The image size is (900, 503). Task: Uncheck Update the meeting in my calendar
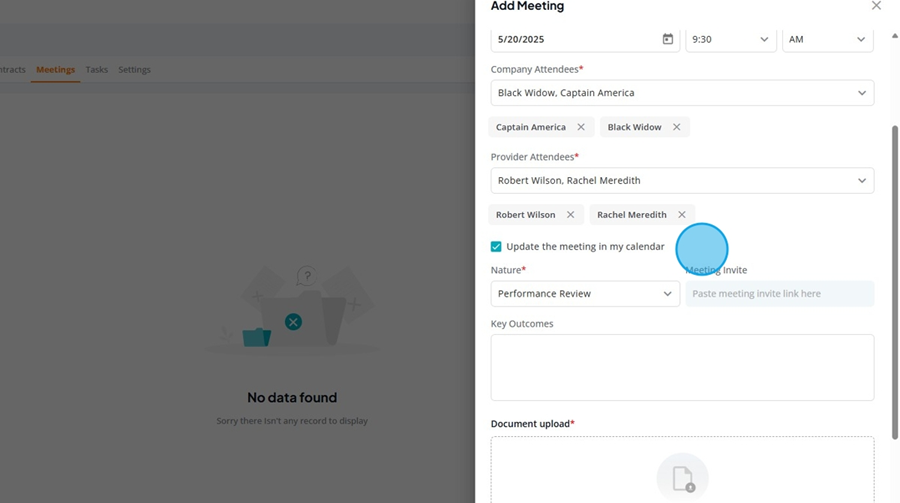(x=496, y=246)
